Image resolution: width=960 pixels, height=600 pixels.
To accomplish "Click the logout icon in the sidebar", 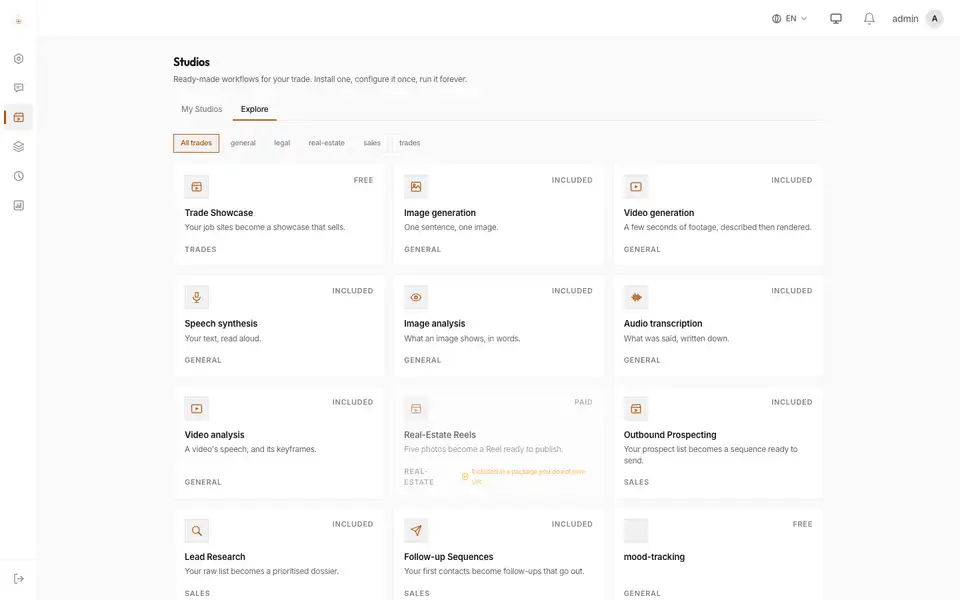I will pyautogui.click(x=18, y=579).
